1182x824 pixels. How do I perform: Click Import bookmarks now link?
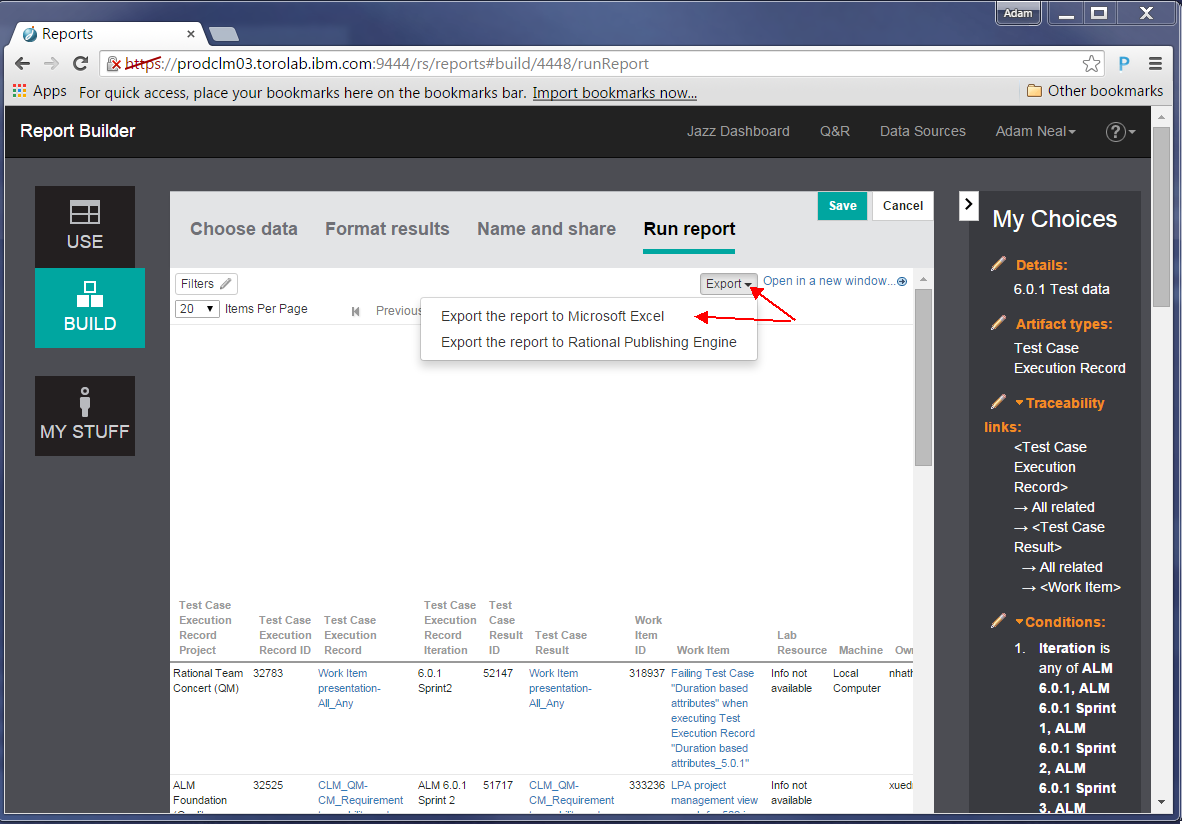614,93
